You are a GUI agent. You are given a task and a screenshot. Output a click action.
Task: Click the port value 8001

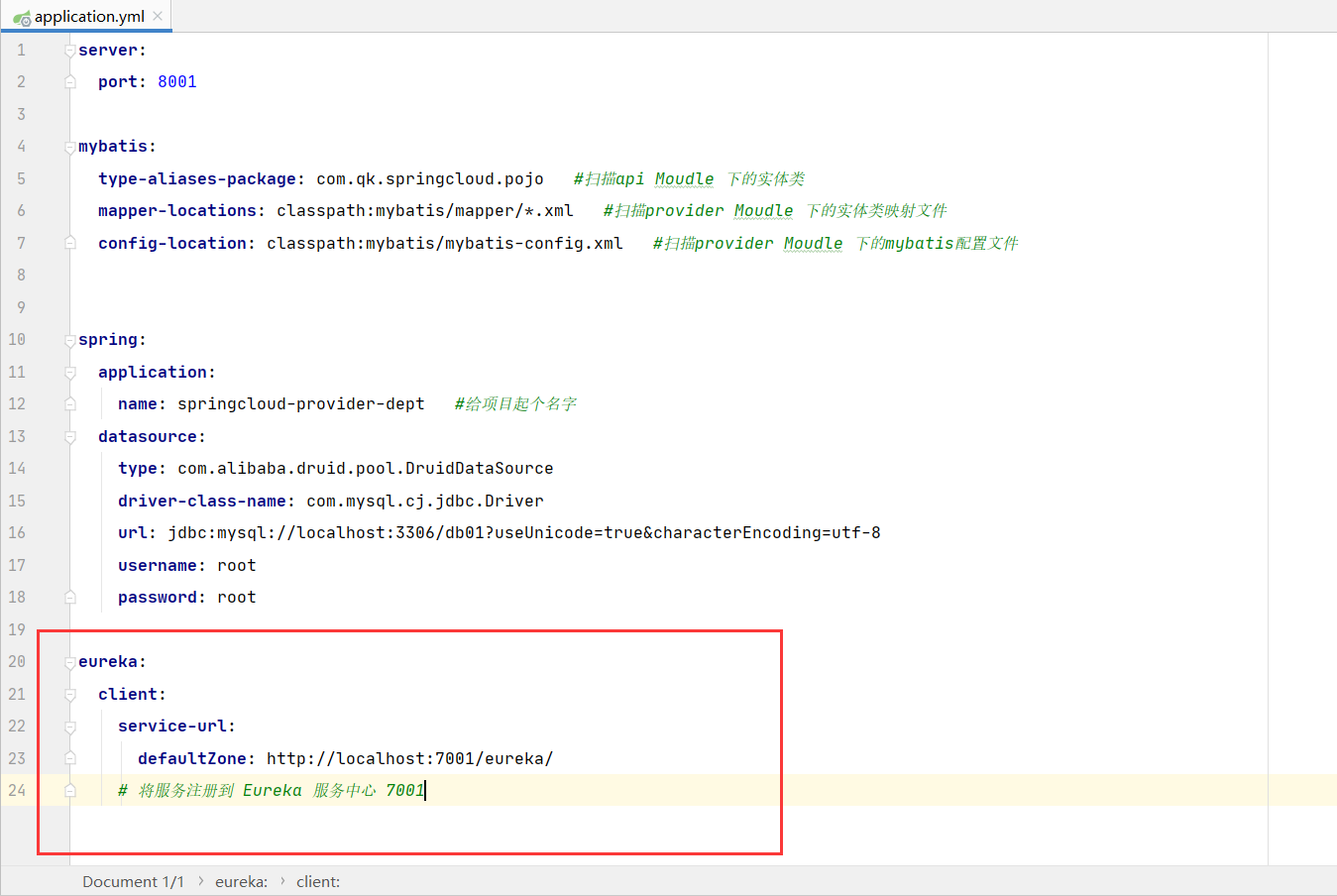177,81
